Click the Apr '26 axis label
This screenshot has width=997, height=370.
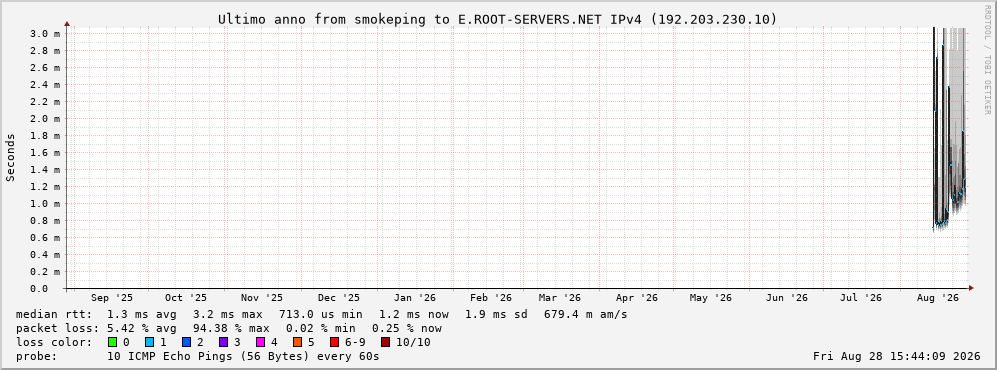pos(636,298)
